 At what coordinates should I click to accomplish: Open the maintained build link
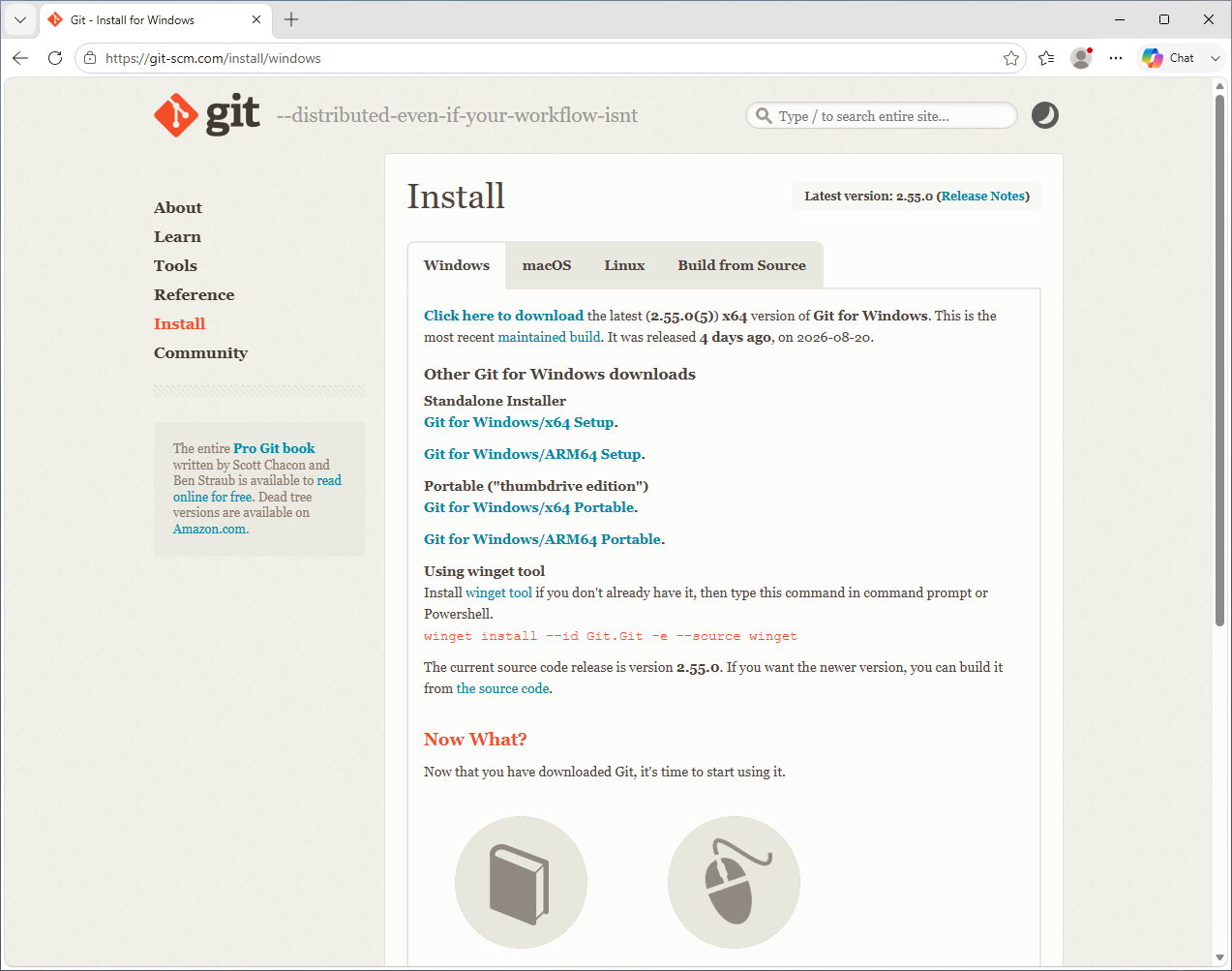tap(549, 337)
